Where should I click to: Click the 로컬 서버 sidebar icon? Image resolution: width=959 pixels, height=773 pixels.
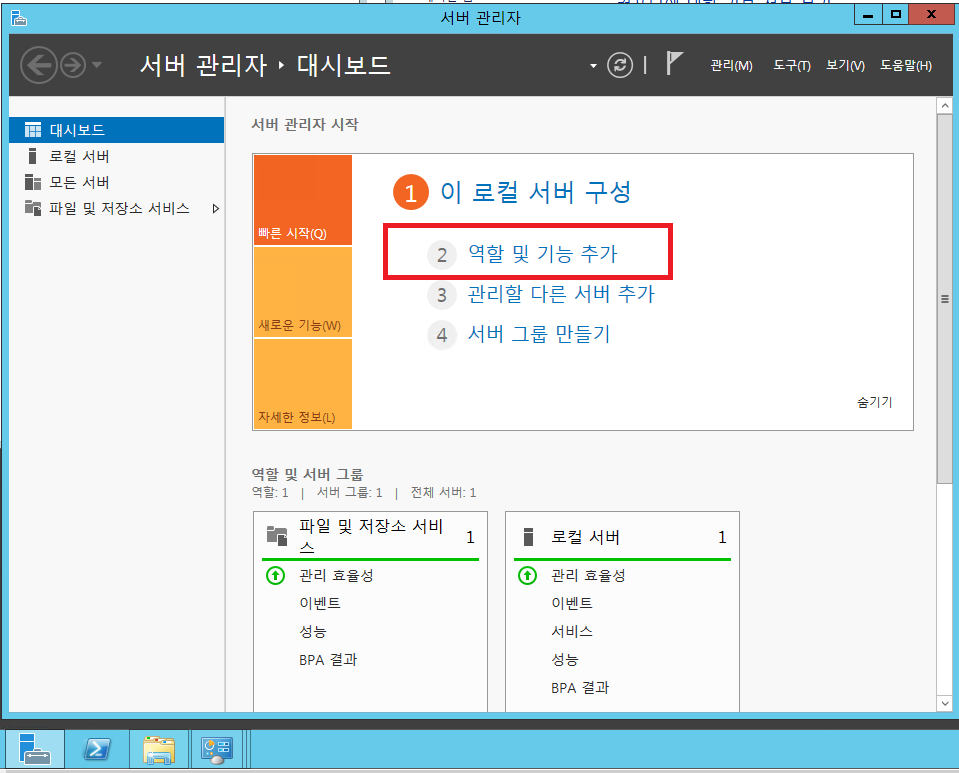click(32, 156)
